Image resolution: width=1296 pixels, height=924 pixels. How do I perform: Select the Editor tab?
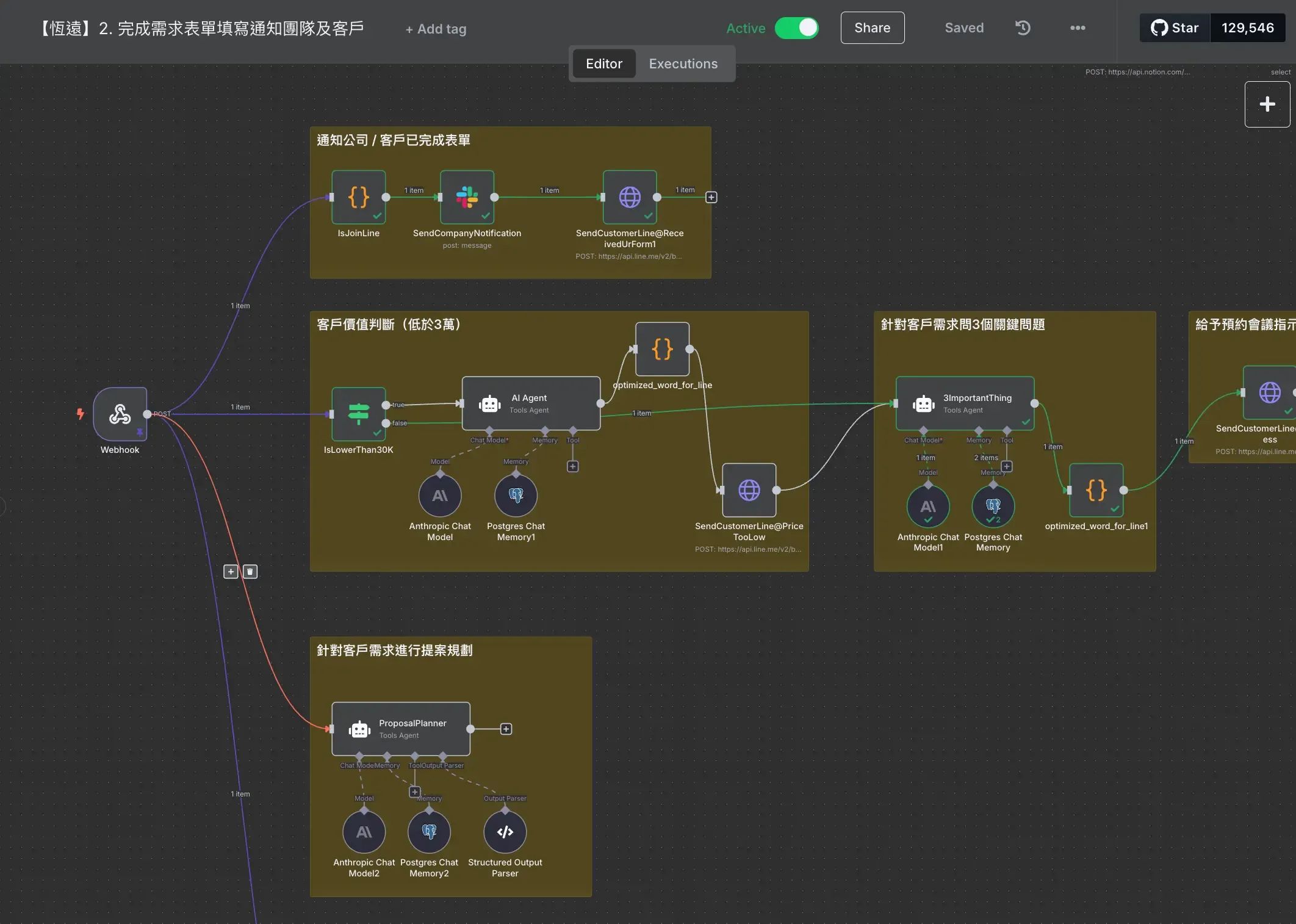(x=603, y=63)
